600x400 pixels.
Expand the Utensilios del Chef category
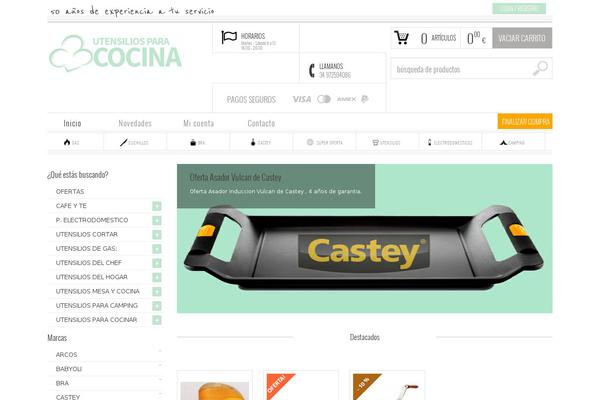coord(157,263)
